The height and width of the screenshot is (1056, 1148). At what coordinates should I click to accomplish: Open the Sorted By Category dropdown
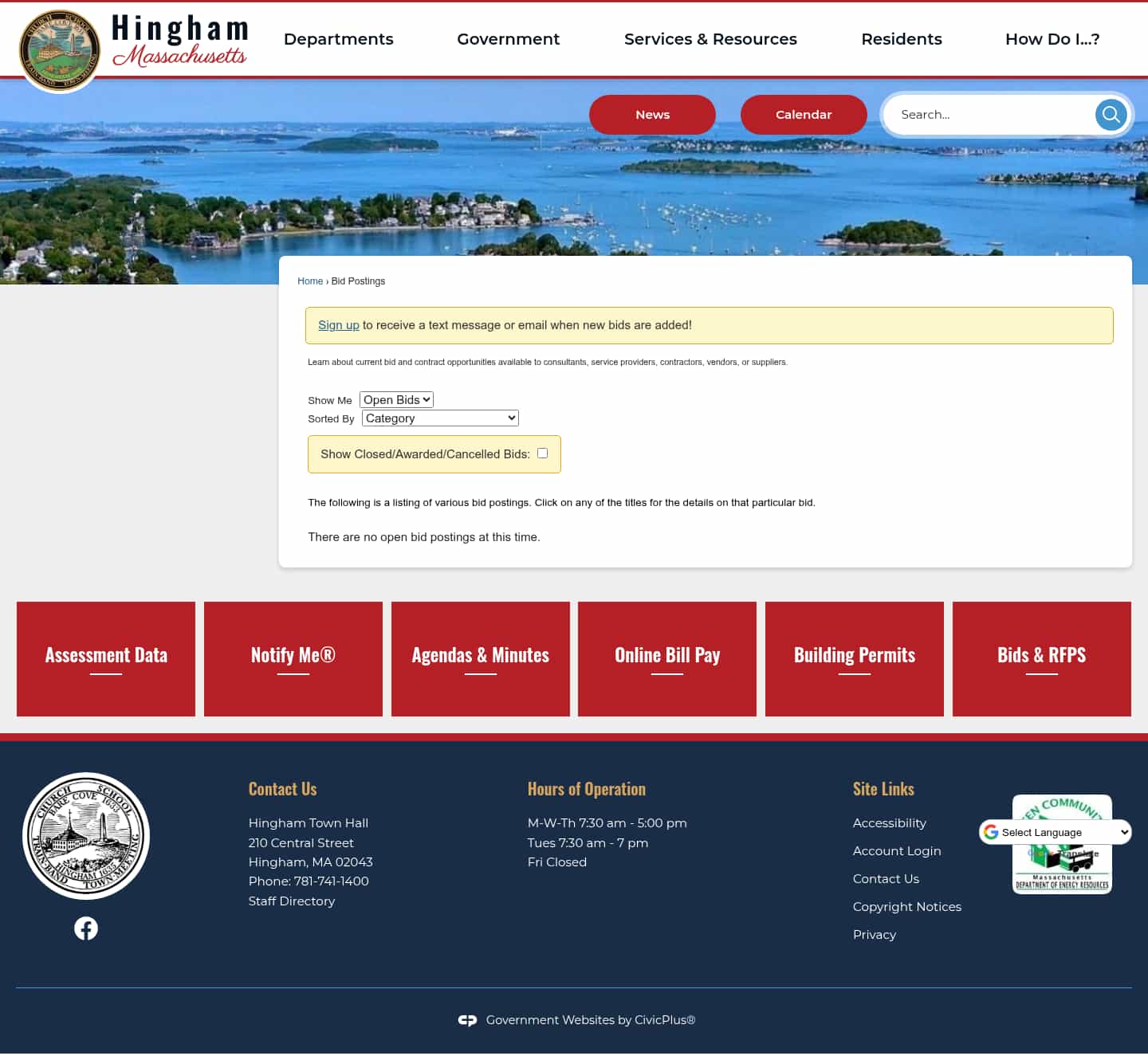click(x=439, y=418)
